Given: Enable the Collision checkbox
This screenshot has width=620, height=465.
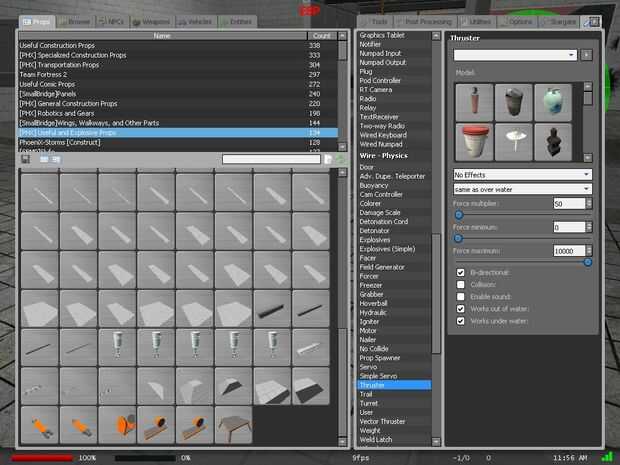Looking at the screenshot, I should point(459,284).
